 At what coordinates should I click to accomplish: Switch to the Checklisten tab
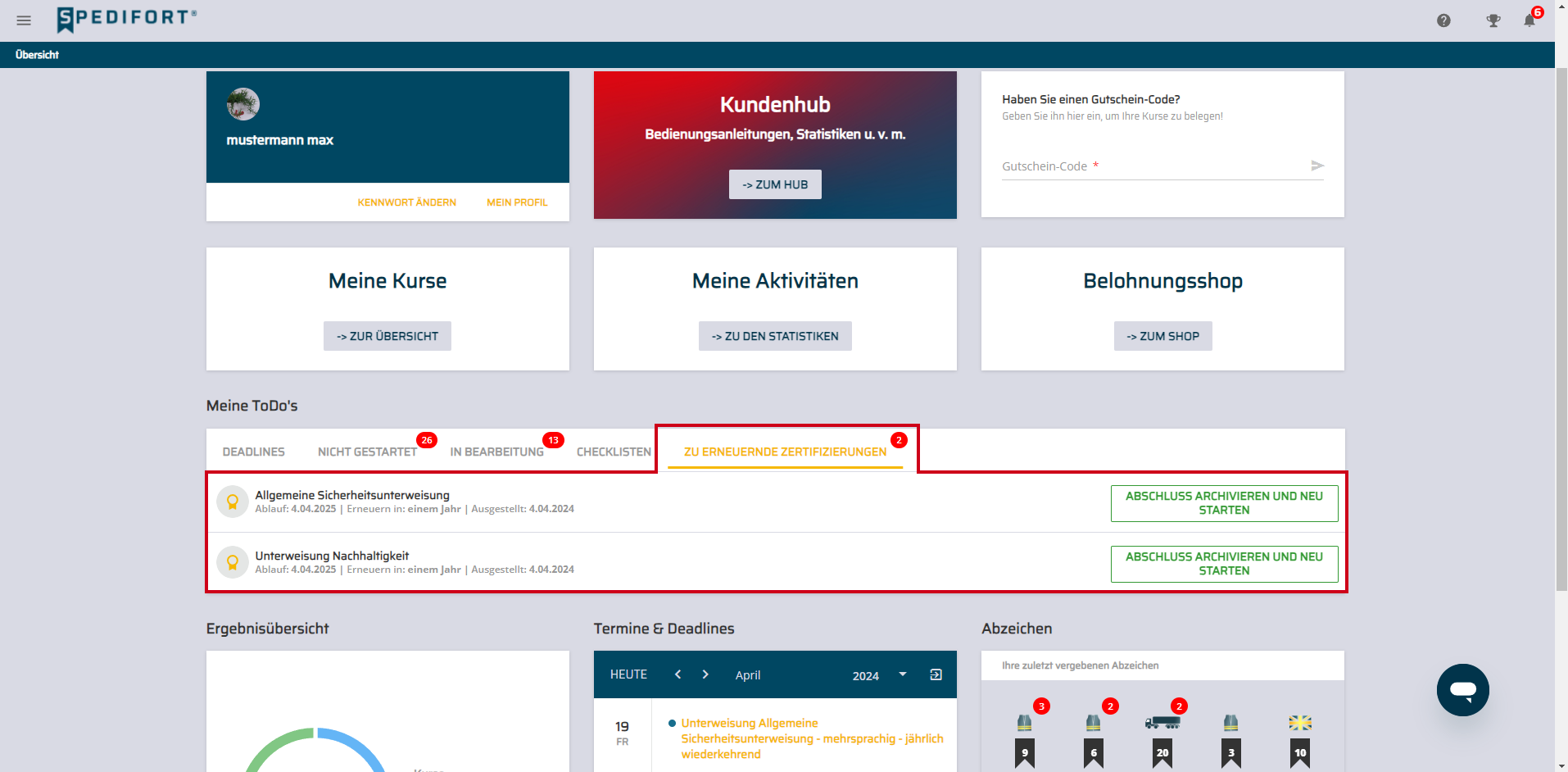[614, 452]
